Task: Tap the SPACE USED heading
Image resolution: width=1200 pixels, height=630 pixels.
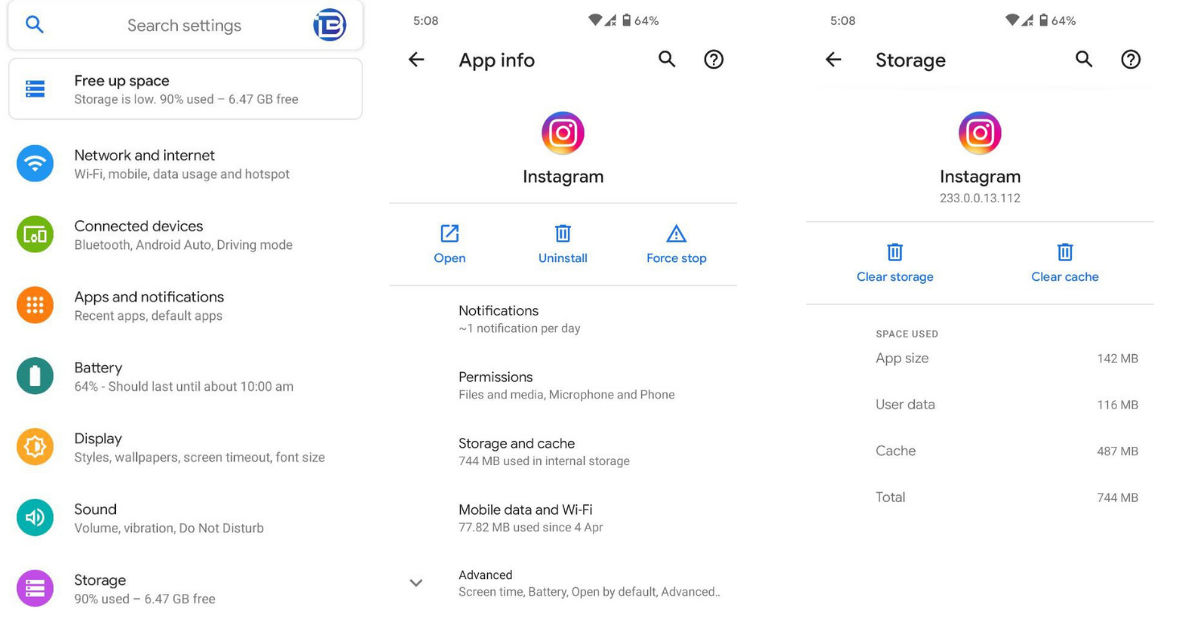Action: pyautogui.click(x=907, y=334)
